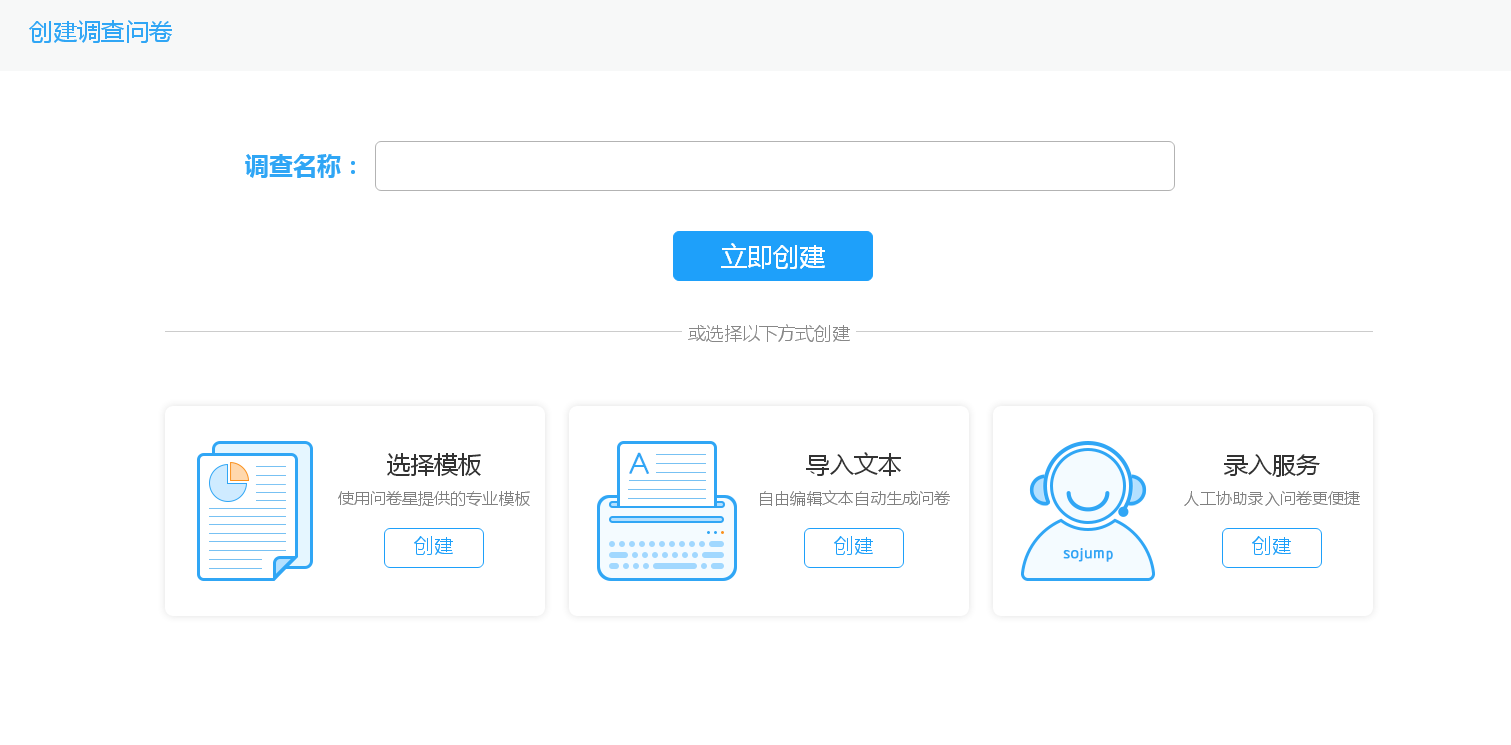The height and width of the screenshot is (745, 1511).
Task: Click the text 自由编辑文本自动生成问卷
Action: (x=854, y=498)
